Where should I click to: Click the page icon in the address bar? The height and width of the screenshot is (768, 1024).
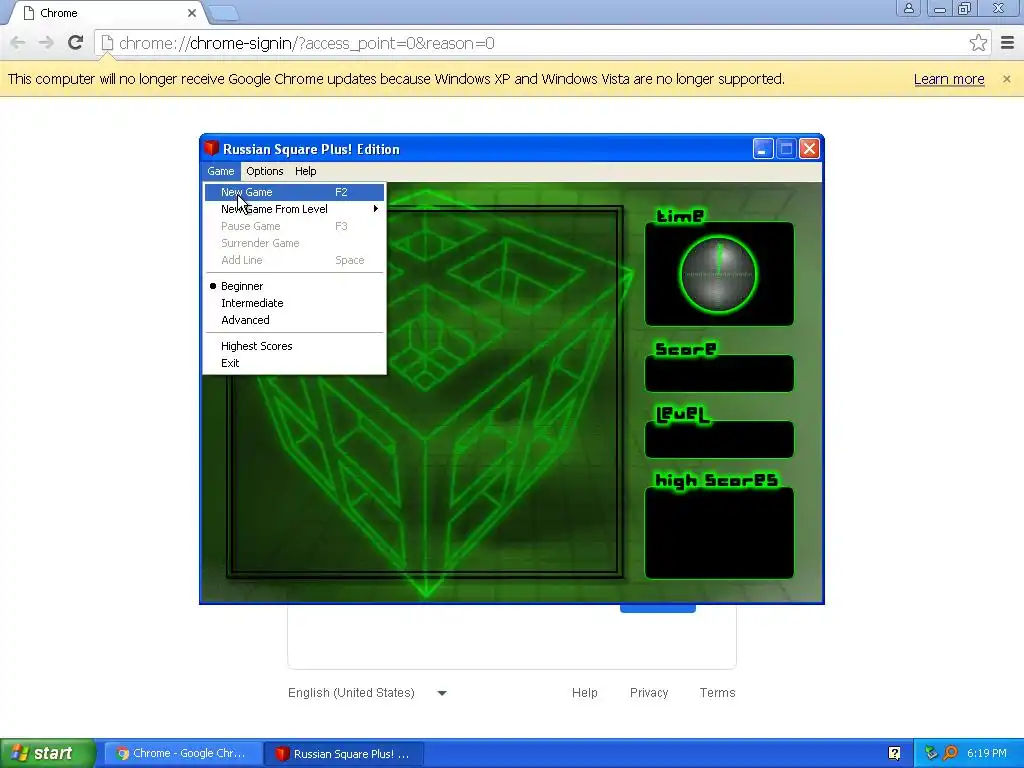tap(107, 43)
